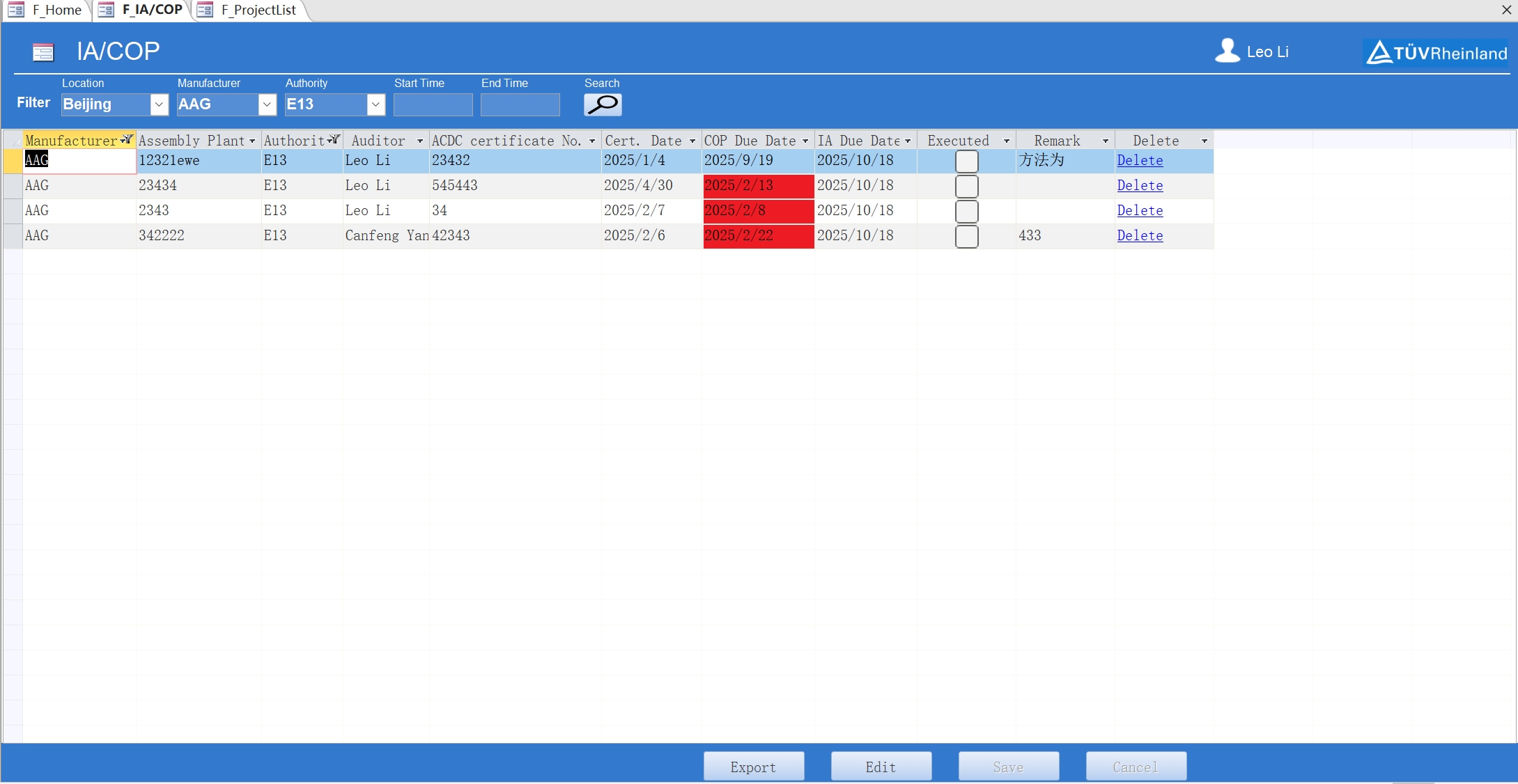This screenshot has height=784, width=1518.
Task: Tick Executed checkbox for plant 23434
Action: [x=966, y=186]
